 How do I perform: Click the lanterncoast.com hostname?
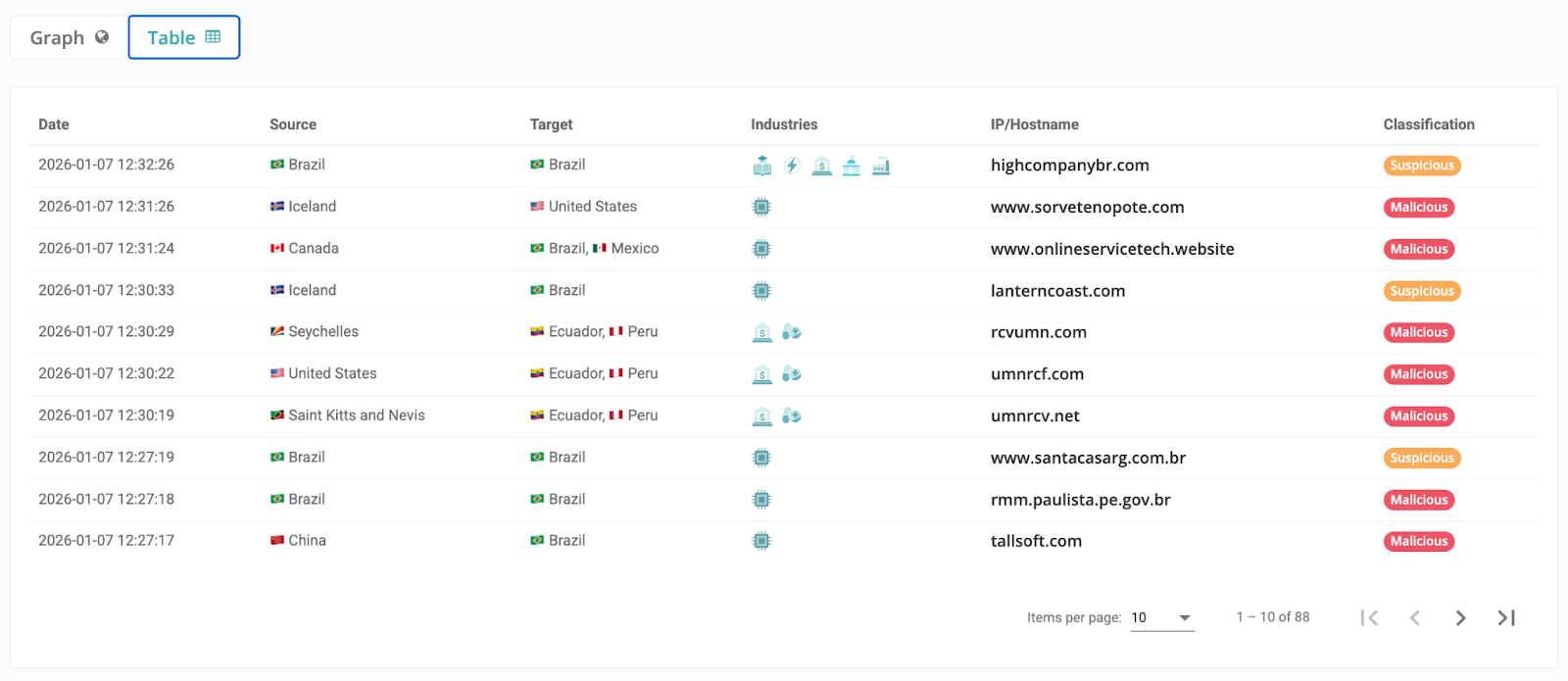pyautogui.click(x=1057, y=291)
